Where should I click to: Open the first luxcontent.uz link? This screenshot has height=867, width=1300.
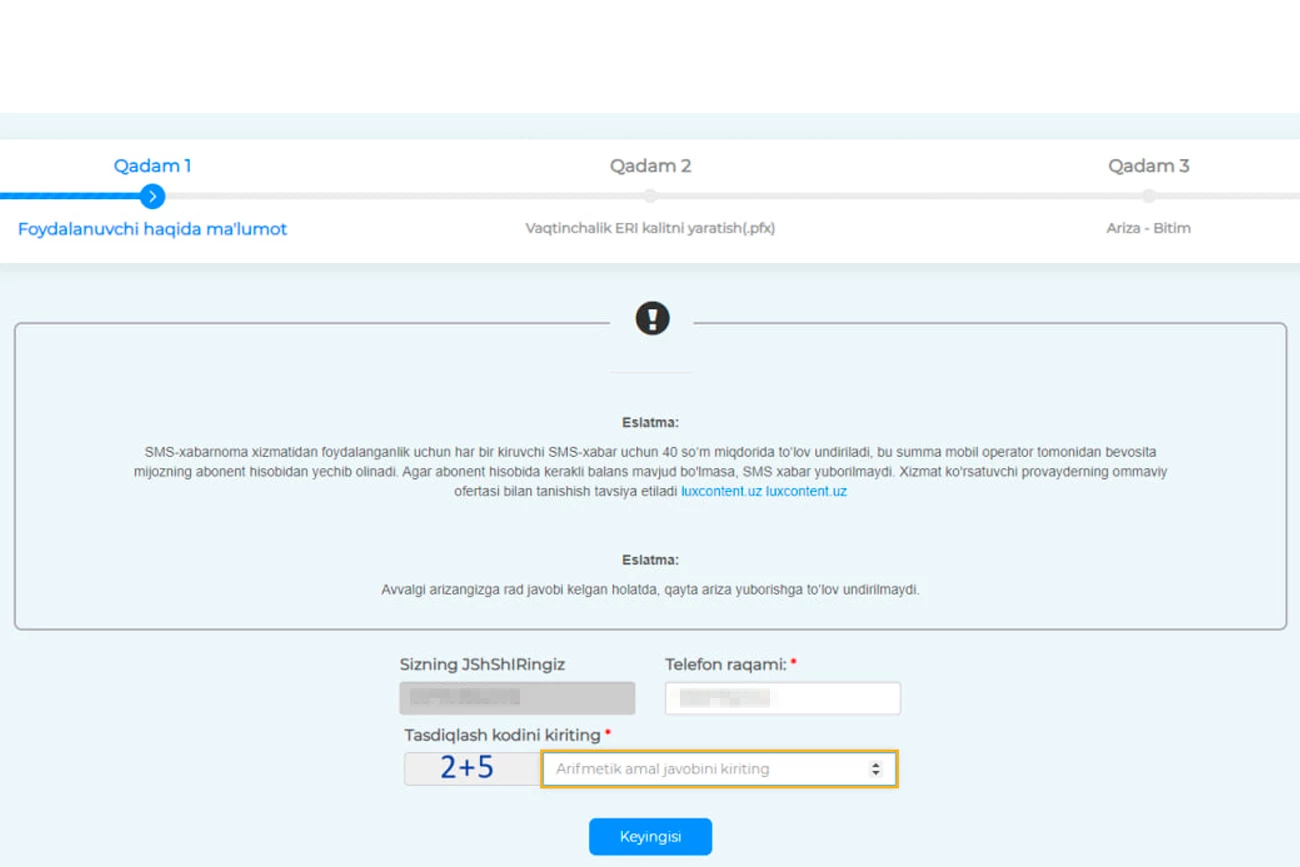[721, 491]
